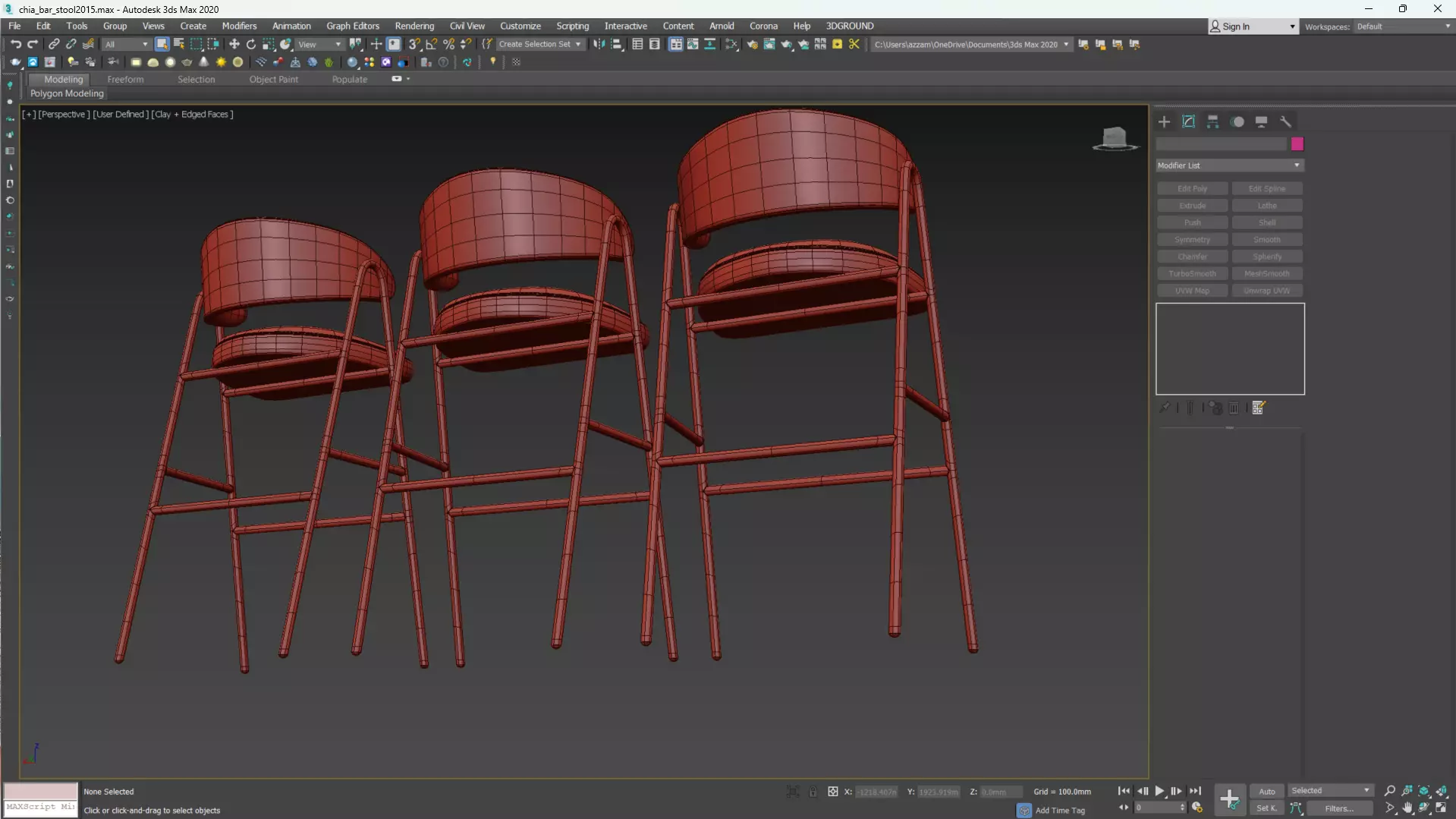Open the project folder path dropdown
The width and height of the screenshot is (1456, 819).
point(1065,44)
